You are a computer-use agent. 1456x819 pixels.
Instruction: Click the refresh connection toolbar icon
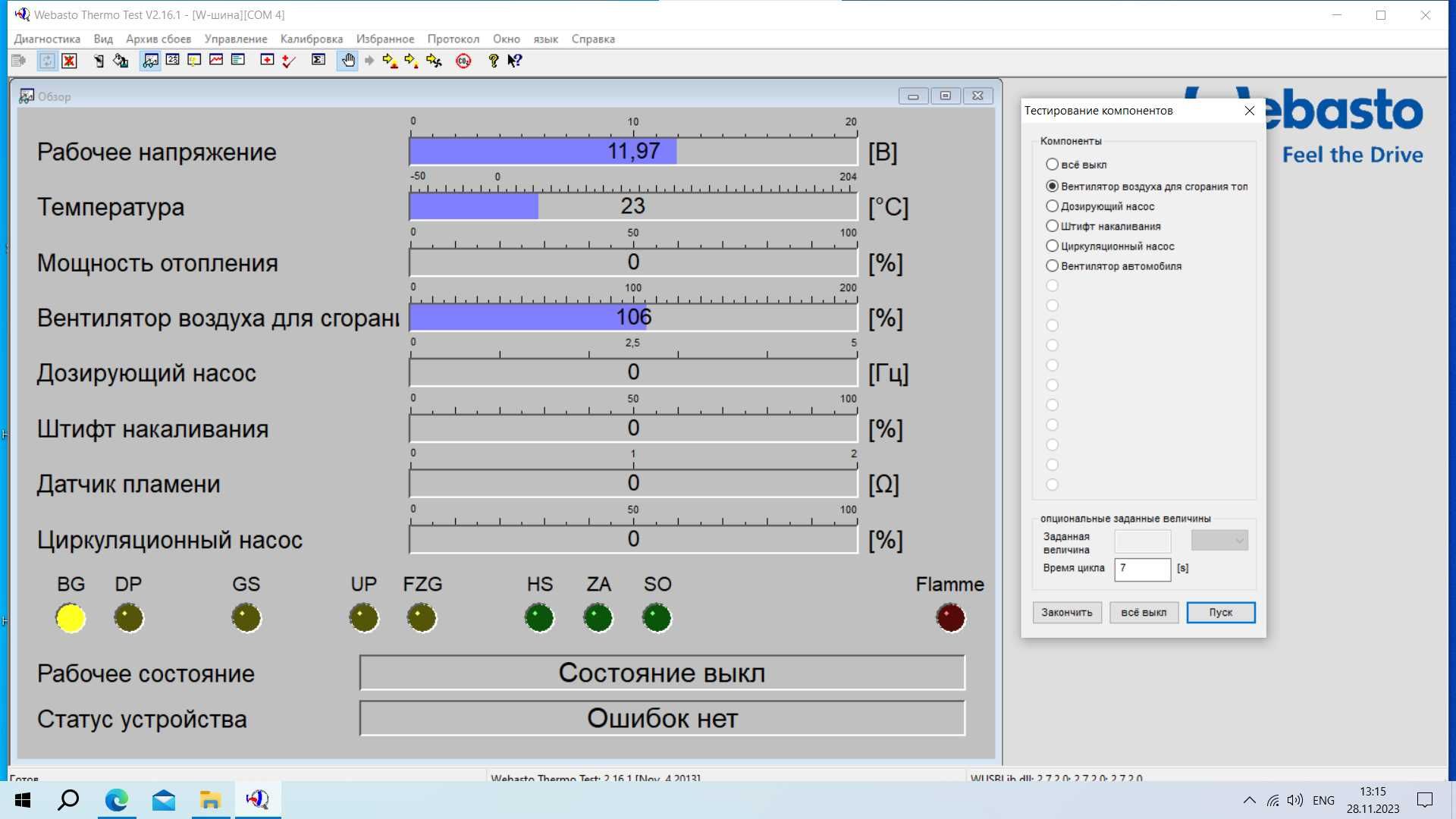point(47,61)
